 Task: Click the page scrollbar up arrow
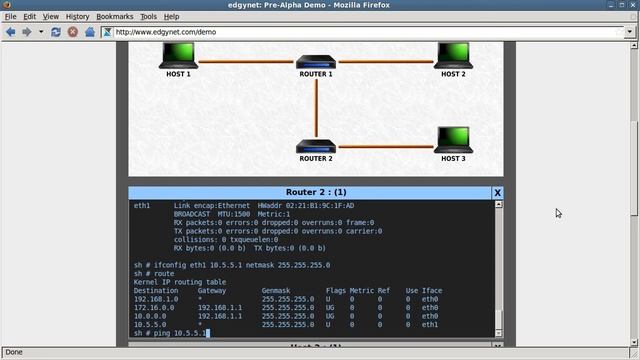pyautogui.click(x=633, y=45)
